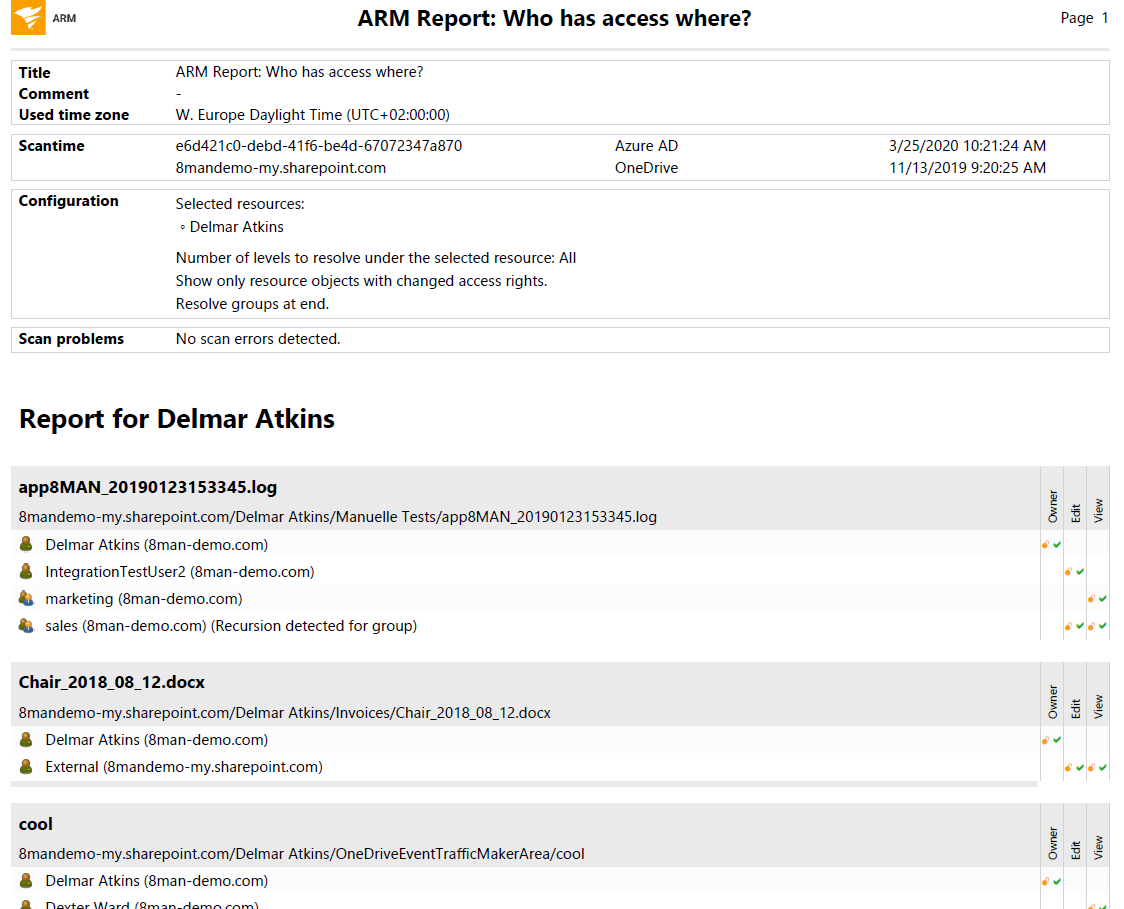1124x909 pixels.
Task: Click 'Show only resource objects with changed access rights.'
Action: (361, 281)
